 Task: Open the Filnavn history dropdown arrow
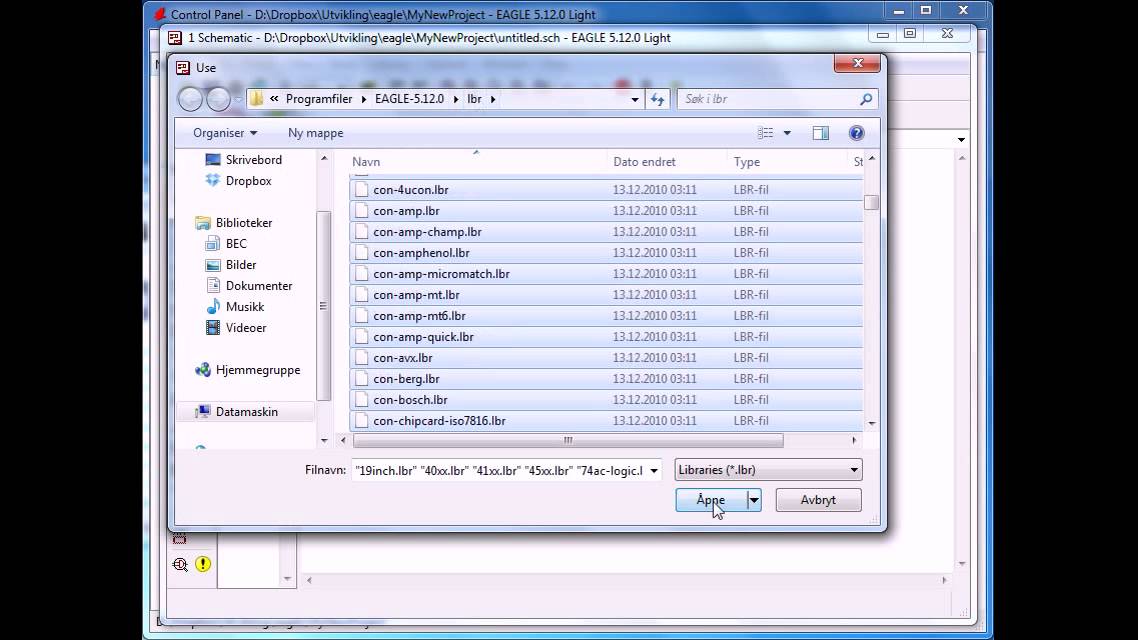pyautogui.click(x=654, y=471)
